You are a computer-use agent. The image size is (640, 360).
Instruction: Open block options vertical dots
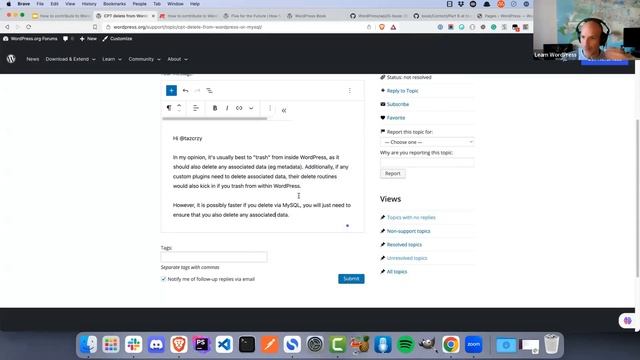click(270, 108)
